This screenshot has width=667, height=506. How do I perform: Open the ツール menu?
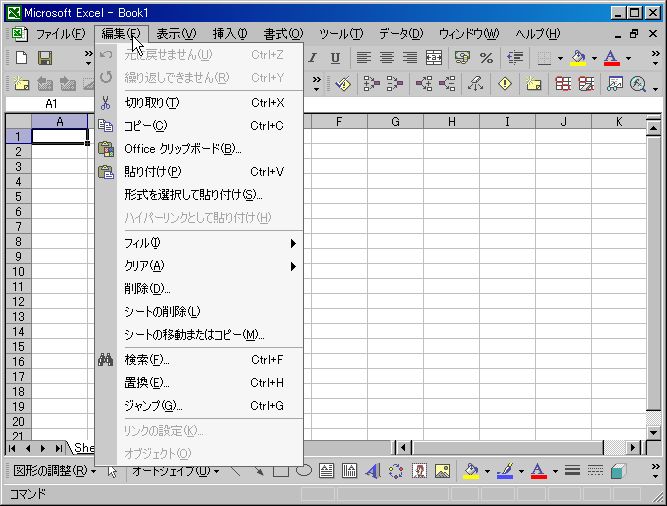click(341, 34)
